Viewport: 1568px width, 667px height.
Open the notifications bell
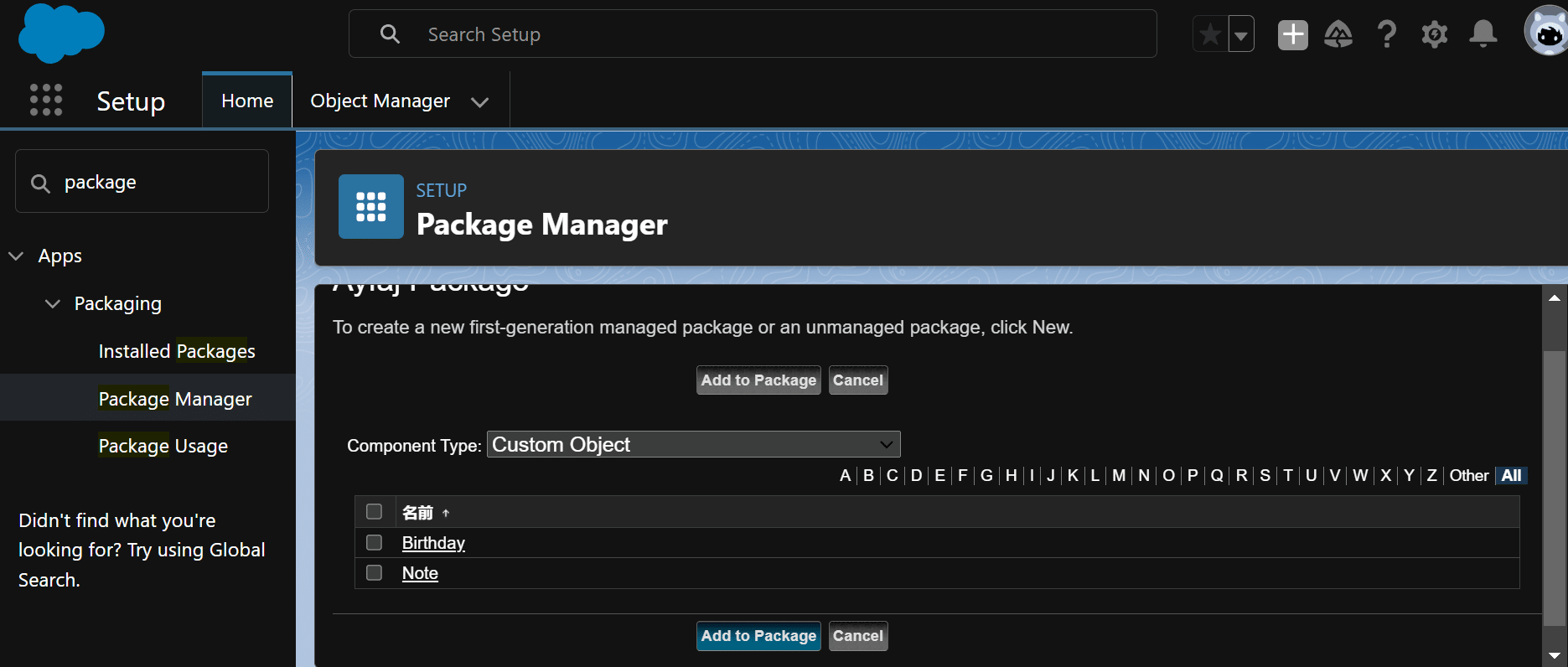tap(1483, 34)
